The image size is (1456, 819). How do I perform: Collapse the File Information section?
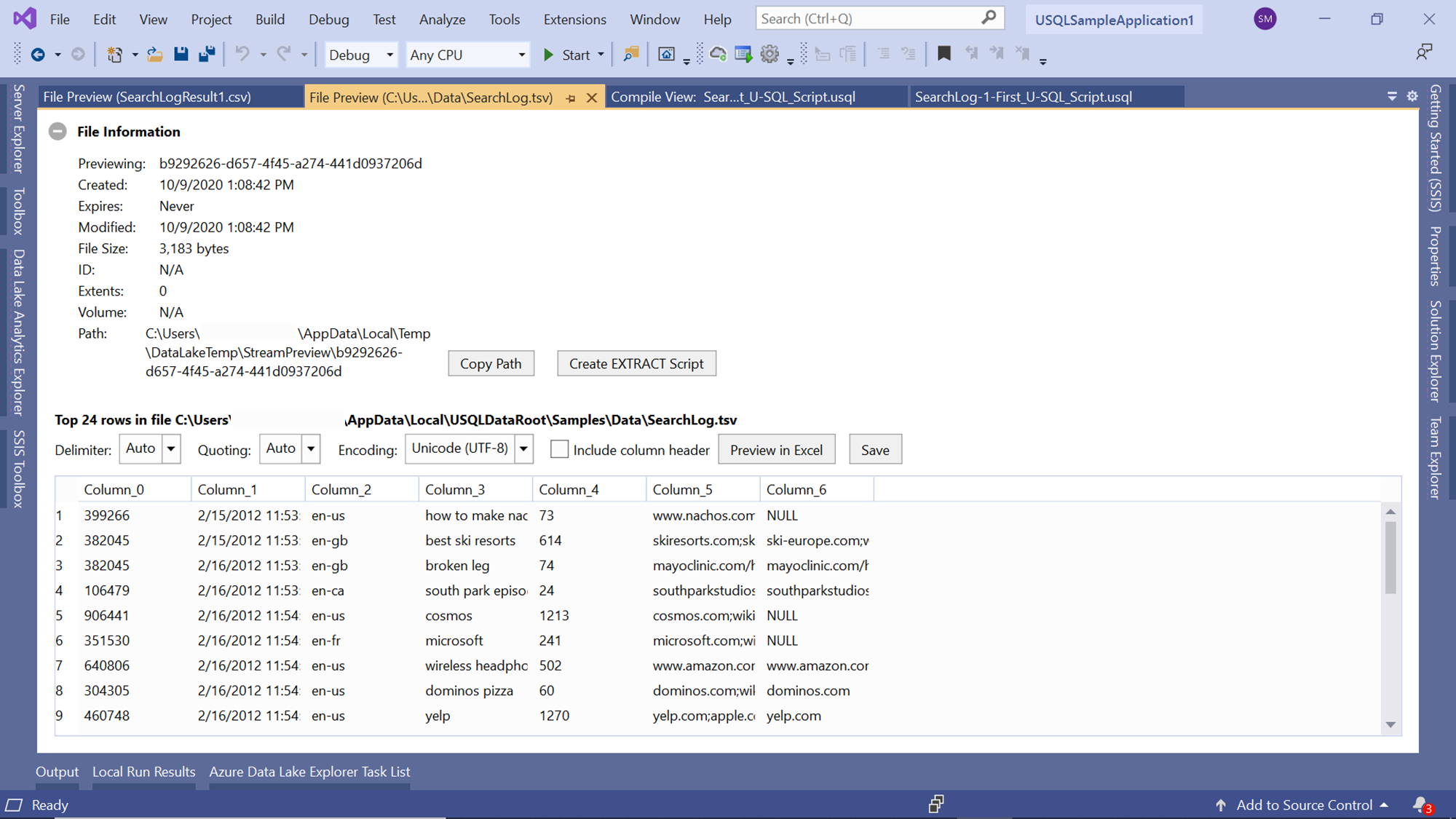click(58, 132)
